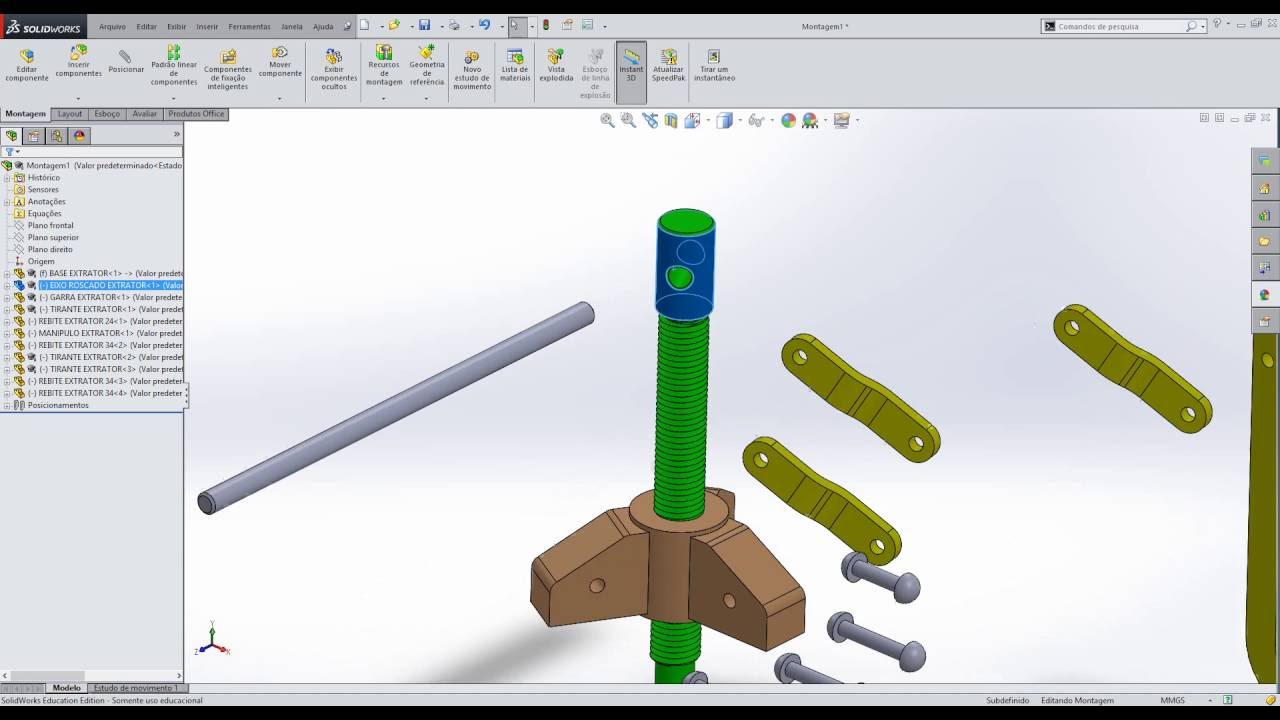Expand the panel tabs chevron
This screenshot has height=720, width=1280.
pos(177,134)
